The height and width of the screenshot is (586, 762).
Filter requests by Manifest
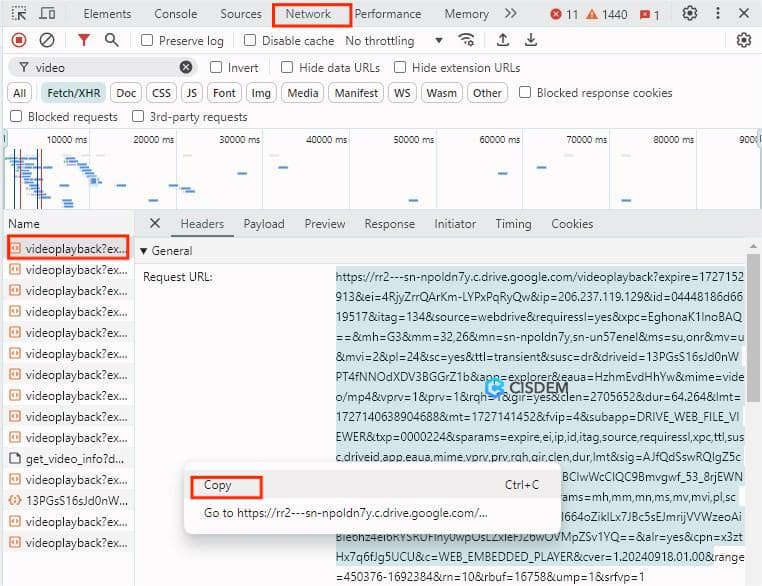356,93
